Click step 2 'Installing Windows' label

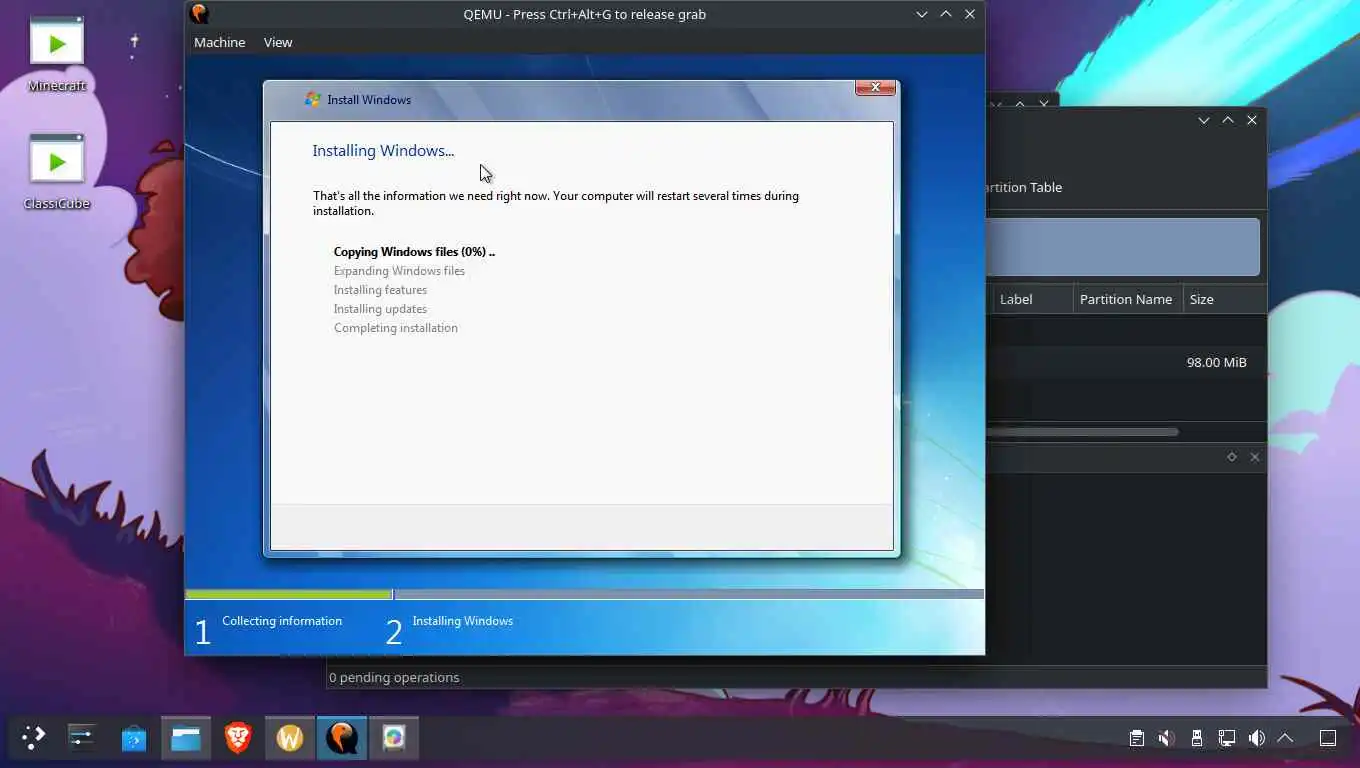[463, 621]
